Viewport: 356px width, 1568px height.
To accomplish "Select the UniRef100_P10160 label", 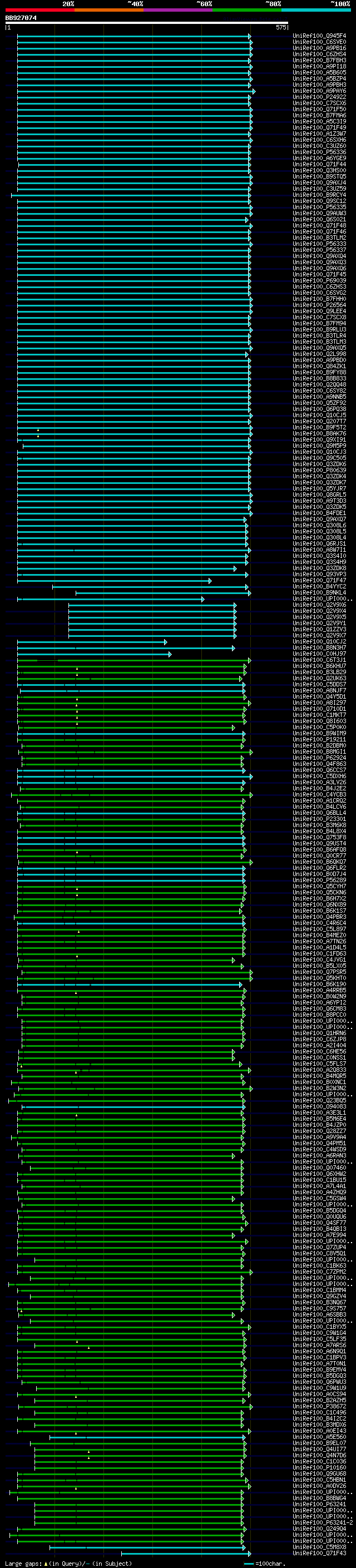I will [319, 1467].
